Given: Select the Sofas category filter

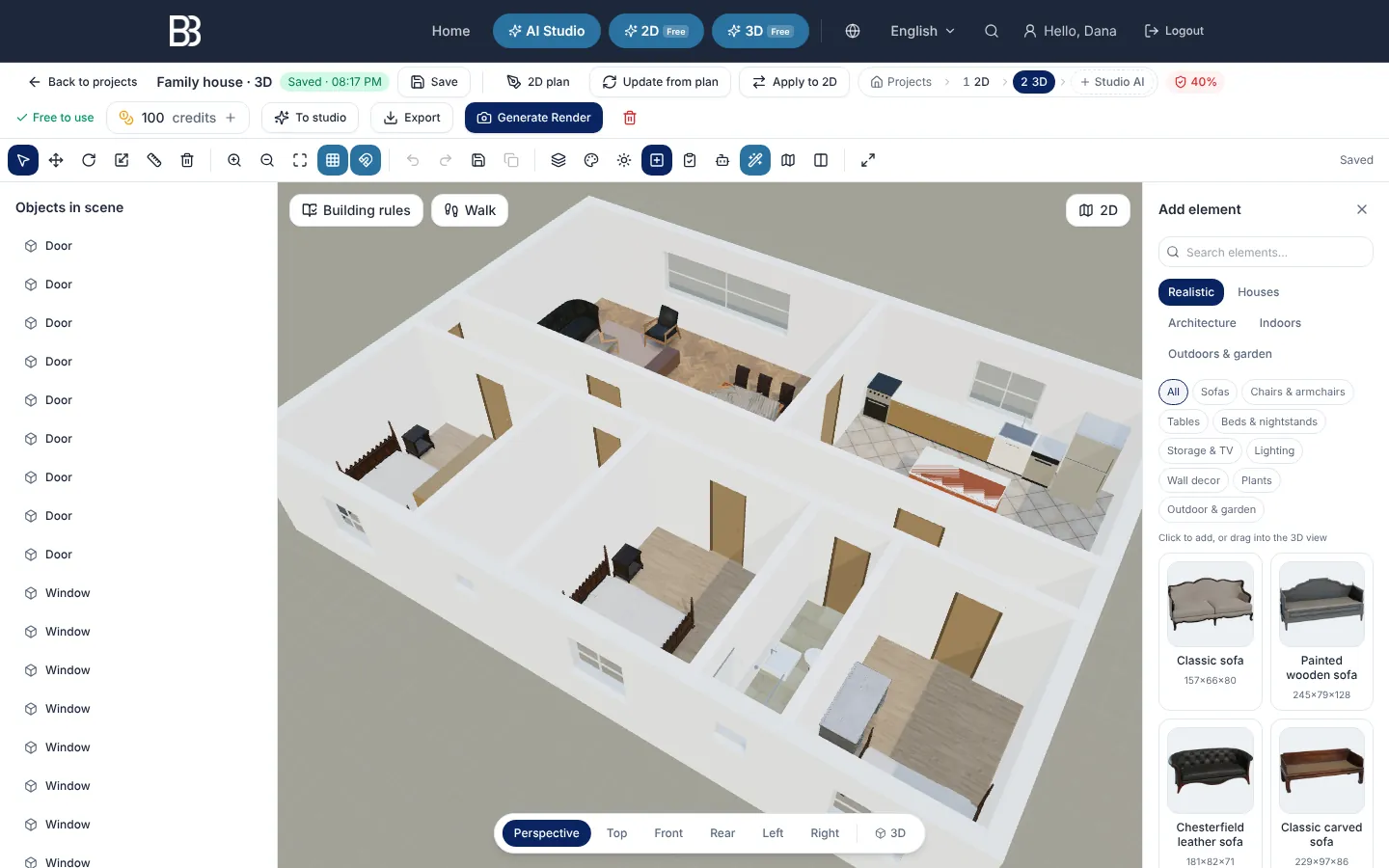Looking at the screenshot, I should click(x=1214, y=392).
